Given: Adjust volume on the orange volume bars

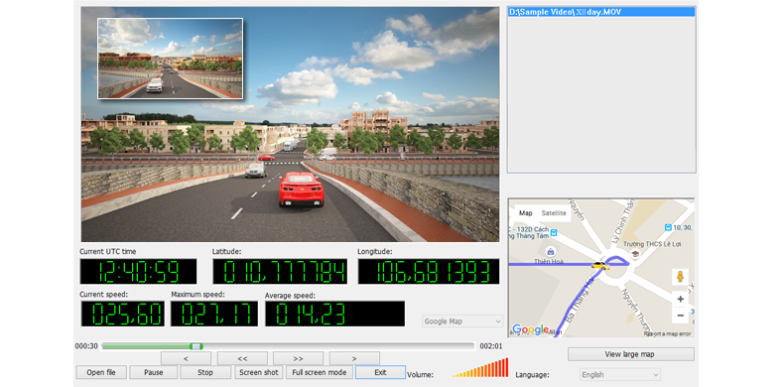Looking at the screenshot, I should pyautogui.click(x=481, y=368).
